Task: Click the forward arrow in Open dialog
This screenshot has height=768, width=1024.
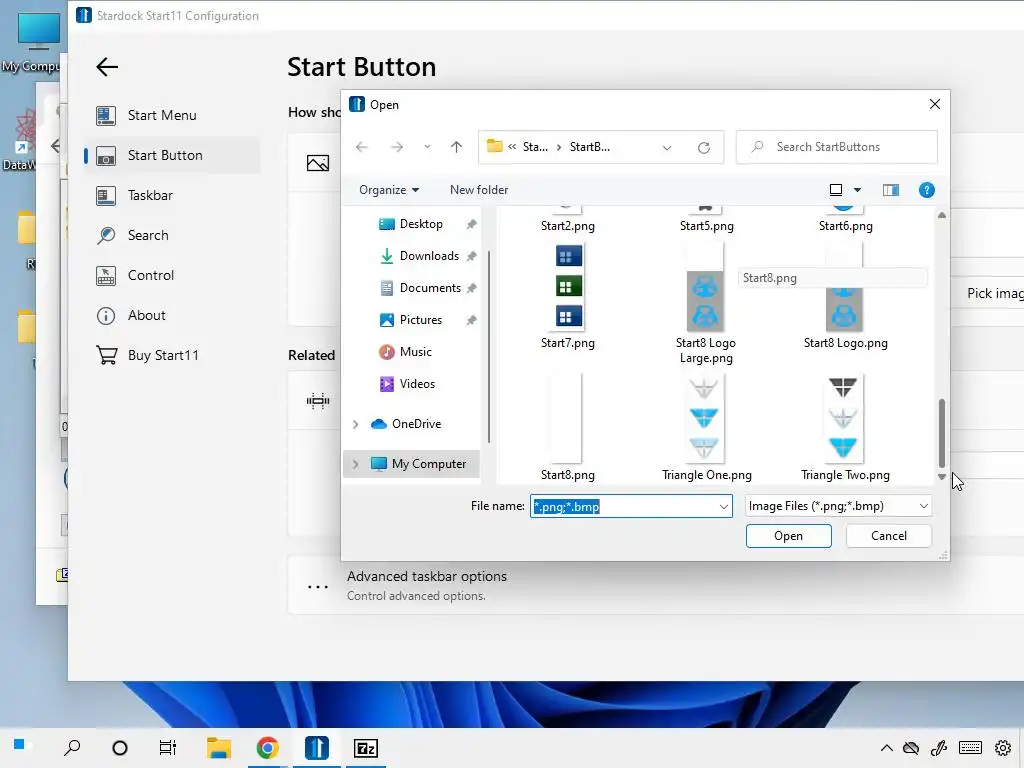Action: [396, 147]
